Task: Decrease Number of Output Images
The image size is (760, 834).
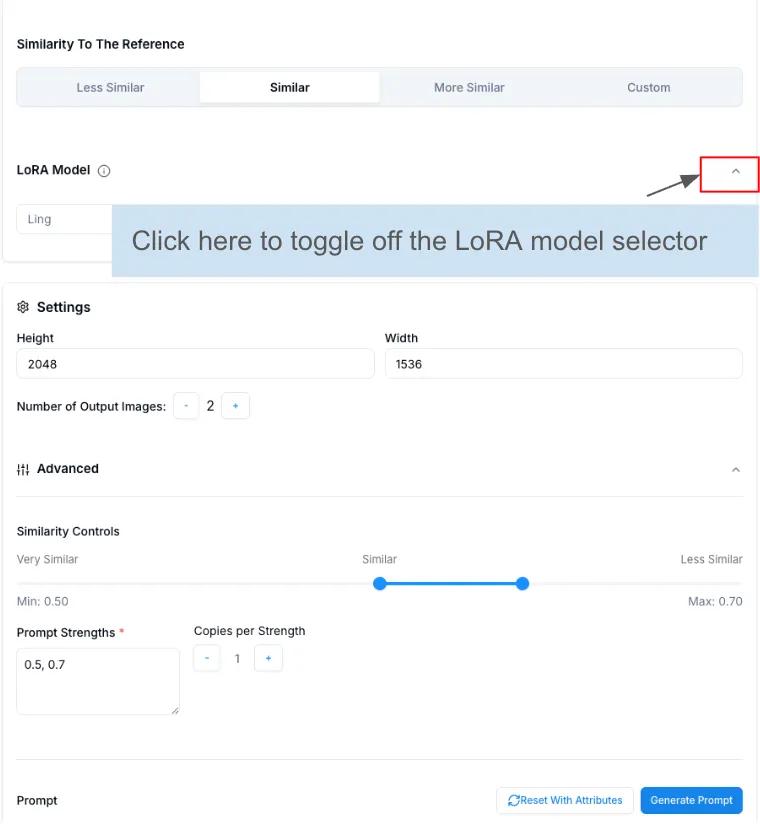Action: [x=186, y=405]
